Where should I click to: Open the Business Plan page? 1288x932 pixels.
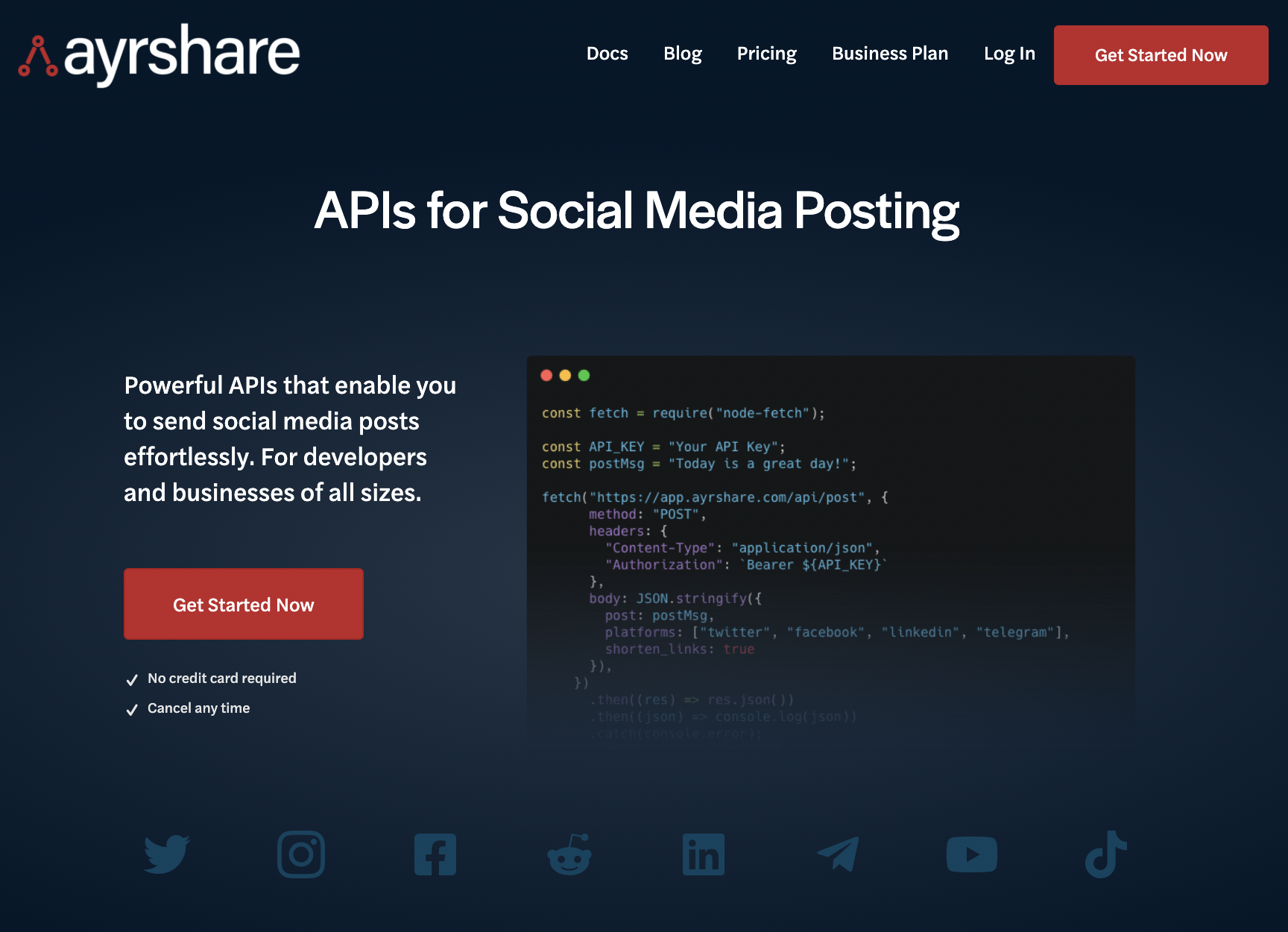(x=890, y=54)
